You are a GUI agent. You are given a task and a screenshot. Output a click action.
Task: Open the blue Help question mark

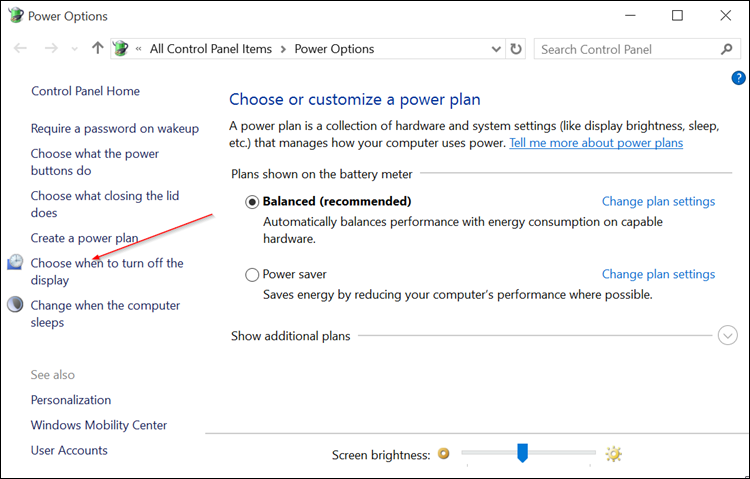[738, 78]
